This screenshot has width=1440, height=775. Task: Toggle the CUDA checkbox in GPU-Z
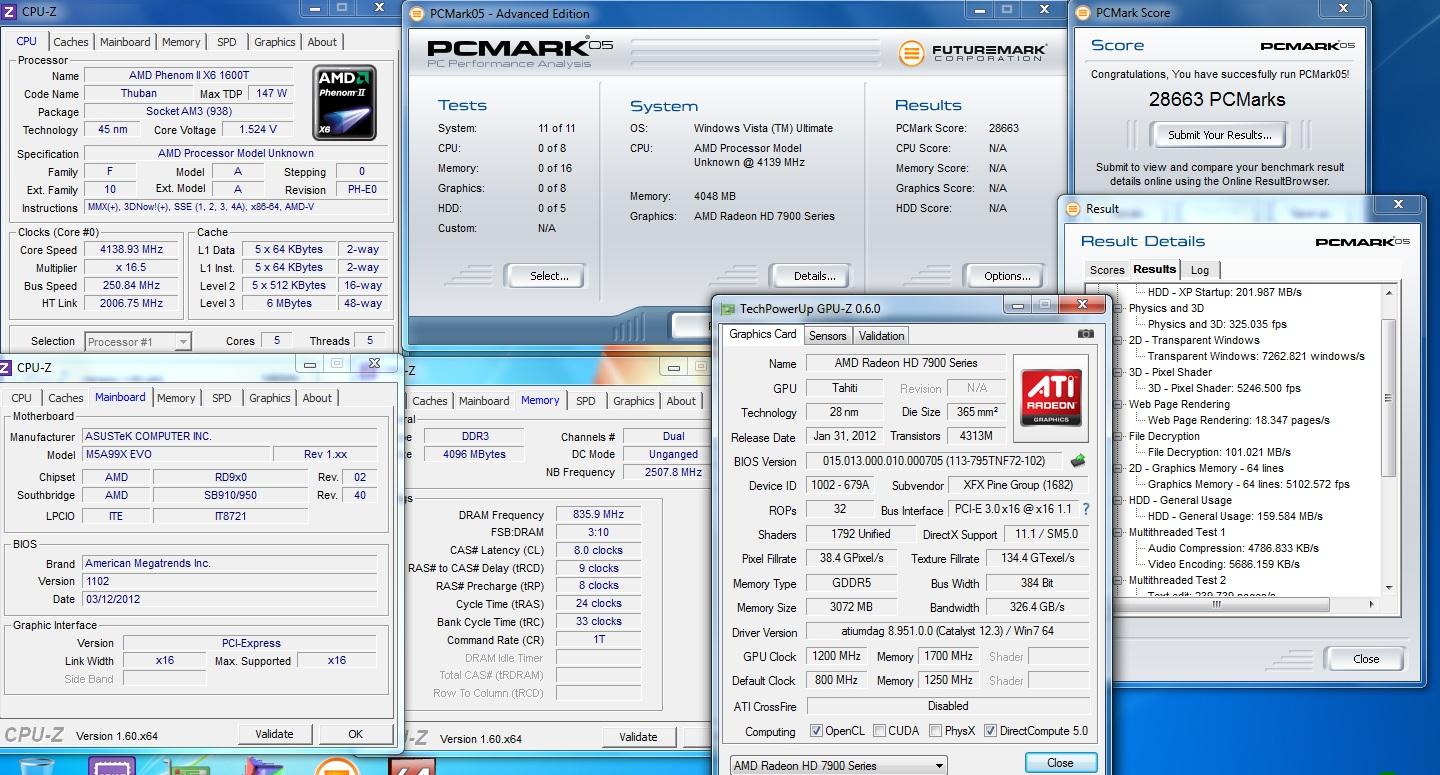[x=879, y=731]
